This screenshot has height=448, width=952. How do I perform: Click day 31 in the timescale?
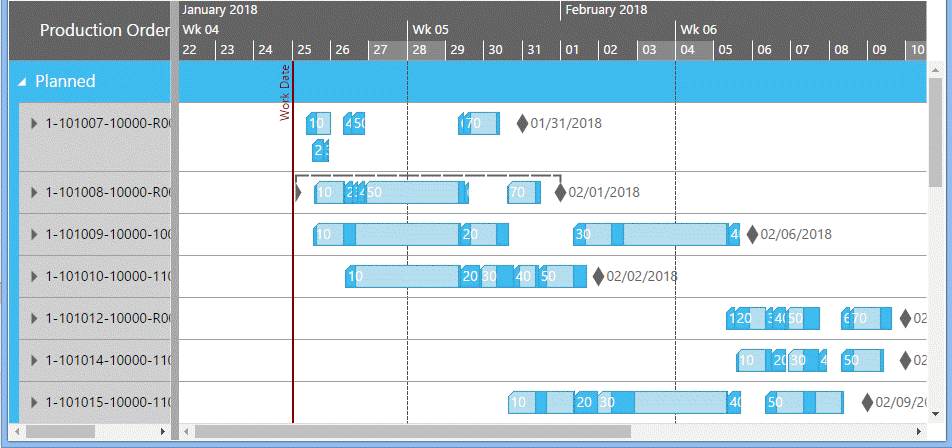(541, 50)
